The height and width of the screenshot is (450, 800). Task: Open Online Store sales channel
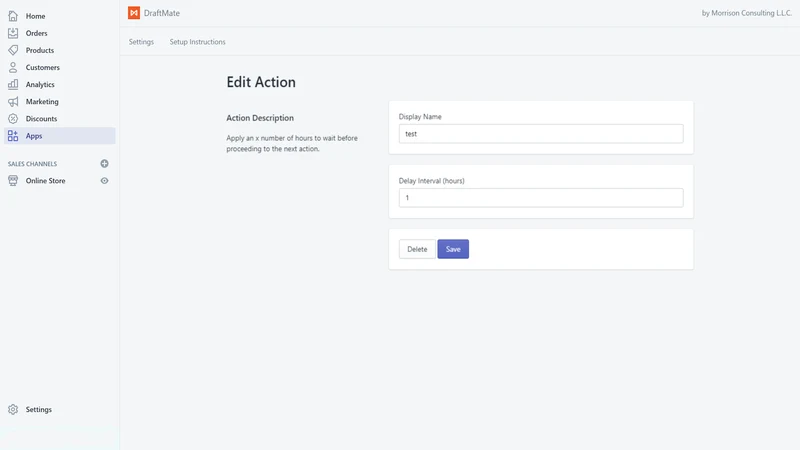tap(45, 181)
